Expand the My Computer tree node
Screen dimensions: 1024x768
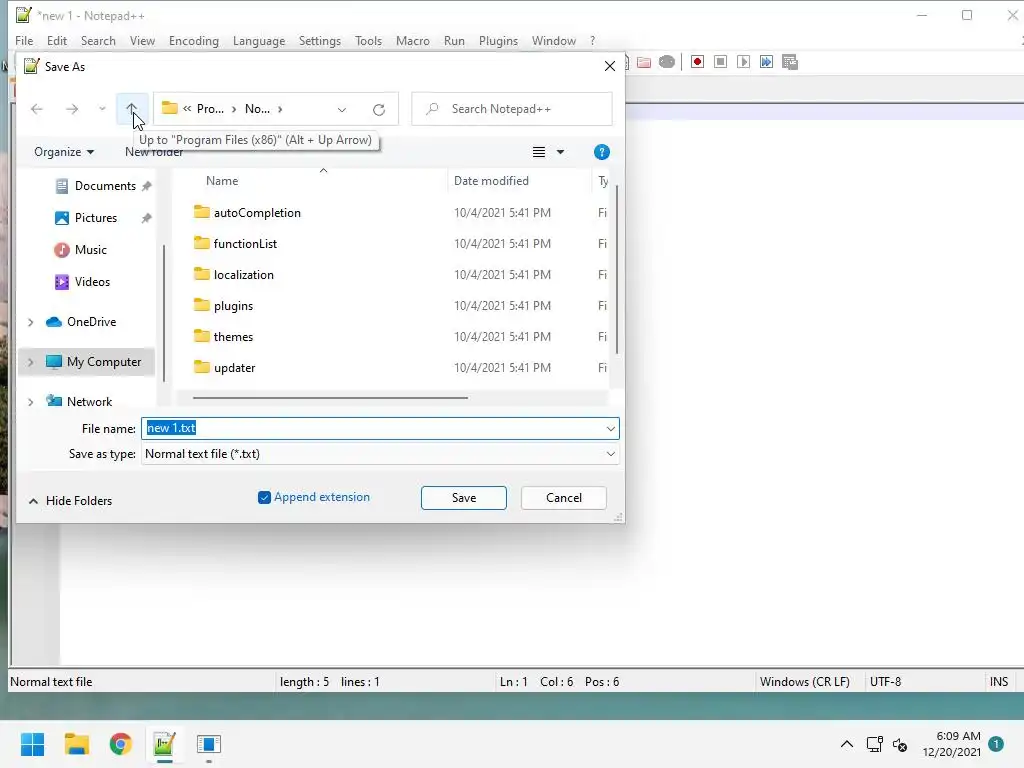pos(30,362)
